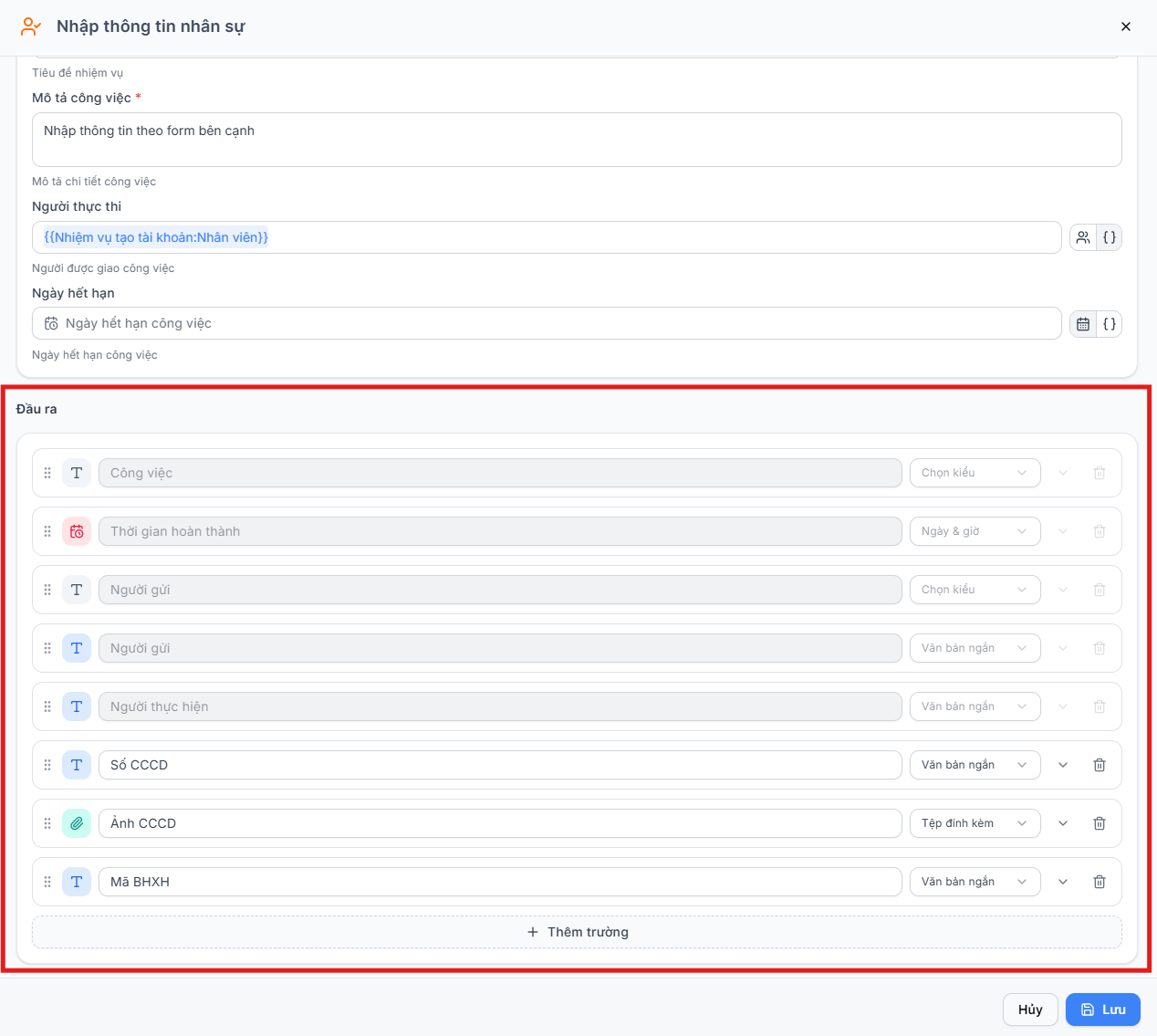Click the Đầu ra section heading
The width and height of the screenshot is (1157, 1036).
tap(36, 409)
